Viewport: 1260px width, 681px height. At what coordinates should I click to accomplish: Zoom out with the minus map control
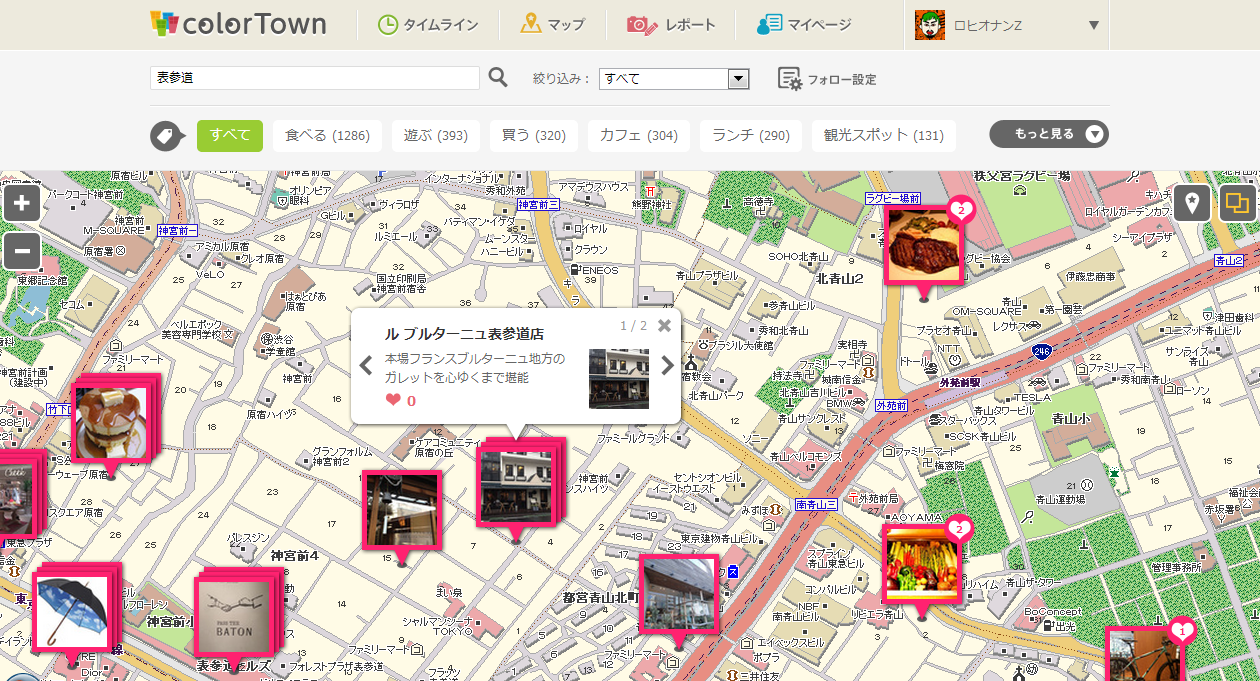[21, 251]
